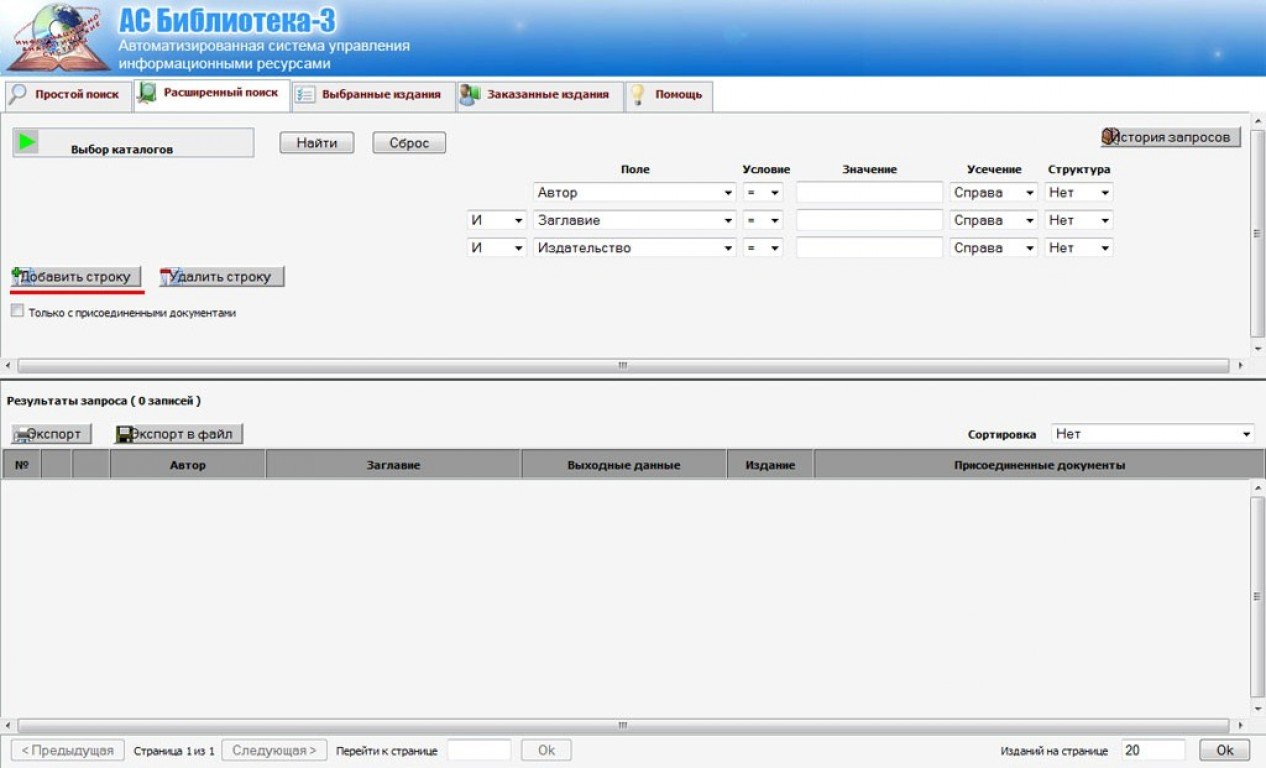Click the printer icon on Экспорт button
Image resolution: width=1266 pixels, height=768 pixels.
click(x=22, y=435)
